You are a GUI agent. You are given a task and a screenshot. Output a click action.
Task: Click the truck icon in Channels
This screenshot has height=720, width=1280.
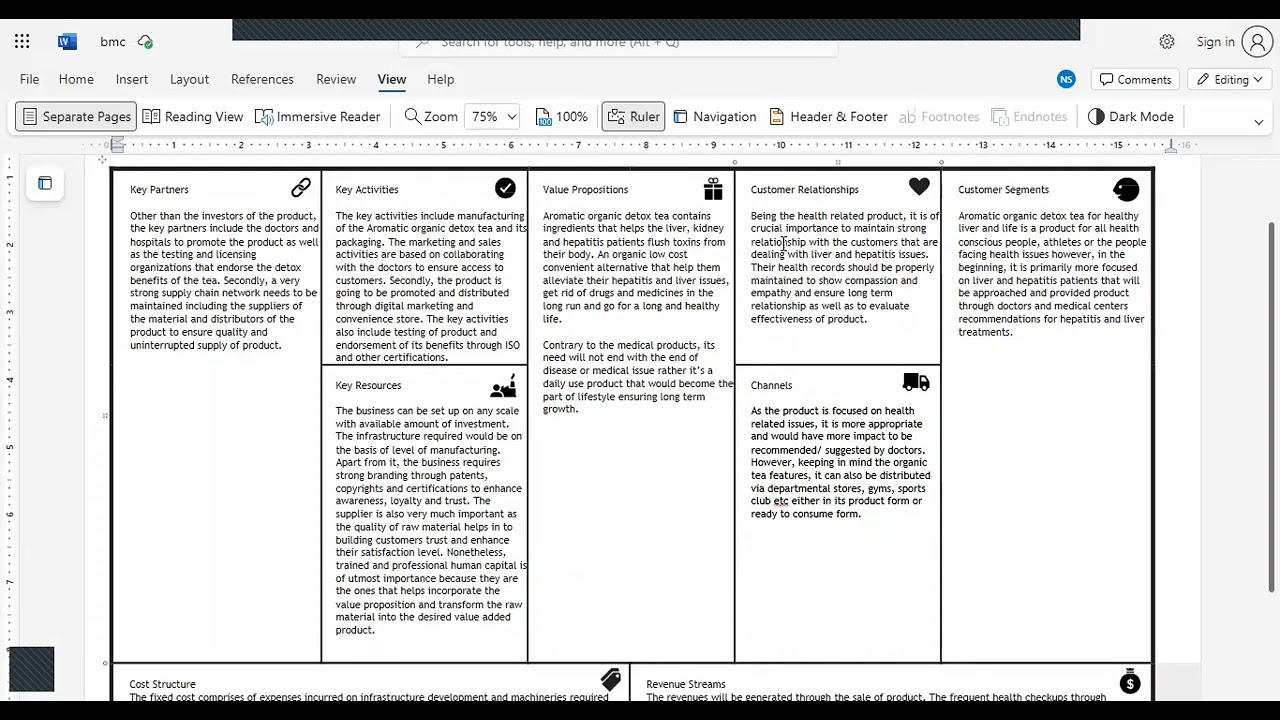click(916, 382)
